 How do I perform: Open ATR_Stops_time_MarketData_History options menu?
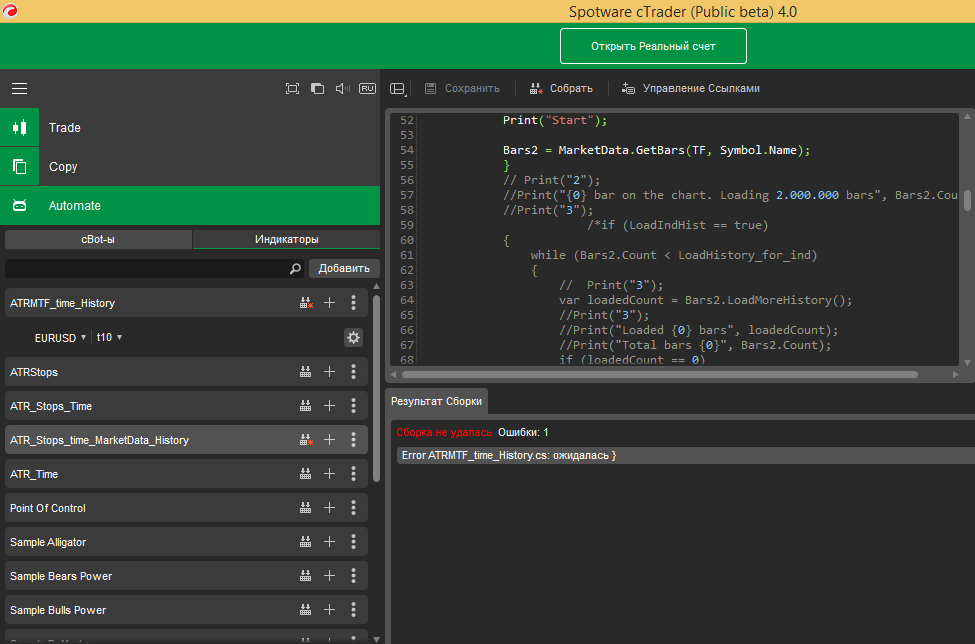pyautogui.click(x=353, y=440)
